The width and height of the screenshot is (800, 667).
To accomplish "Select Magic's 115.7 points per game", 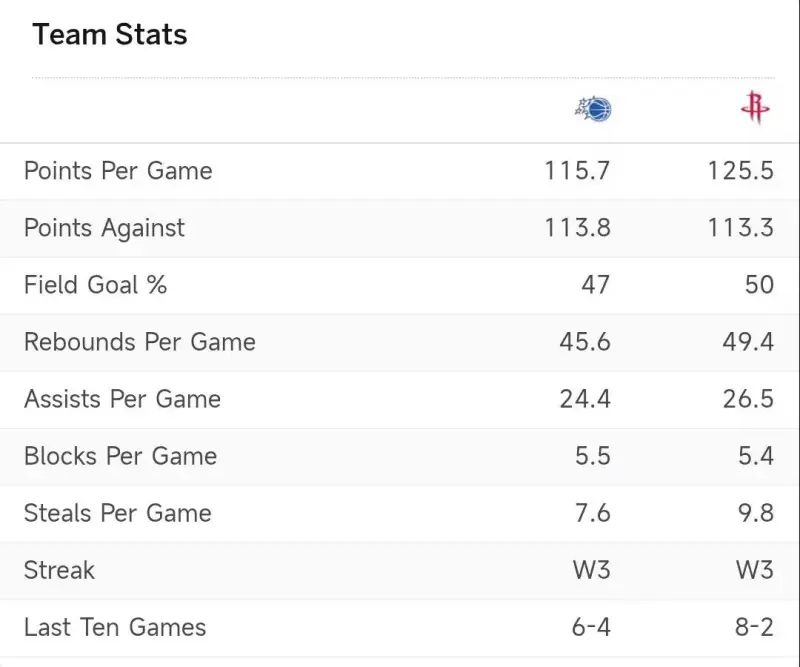I will [577, 171].
